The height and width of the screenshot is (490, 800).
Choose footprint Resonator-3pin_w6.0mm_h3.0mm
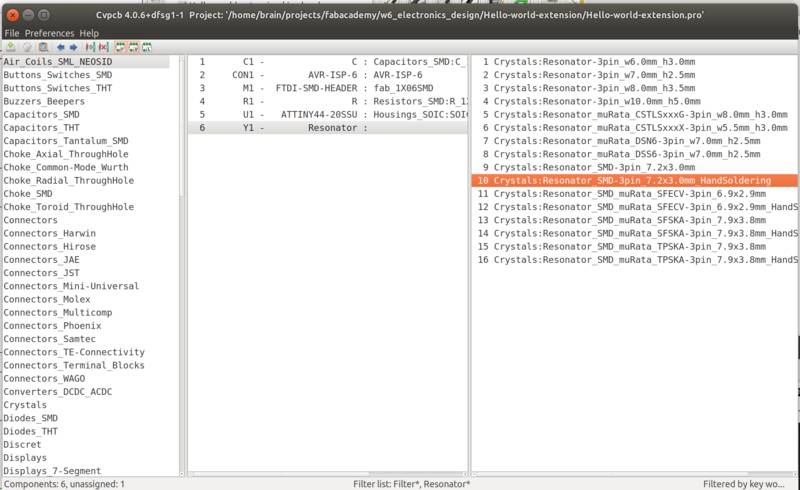(635, 62)
